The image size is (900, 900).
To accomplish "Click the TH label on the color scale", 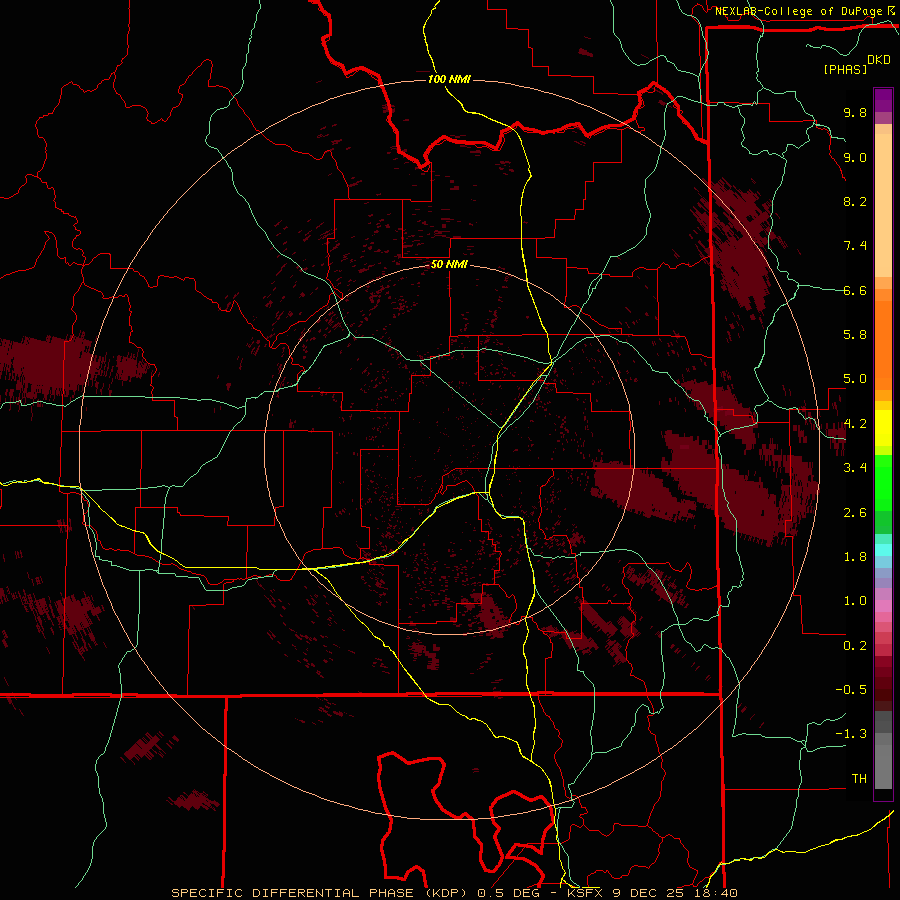I will coord(859,779).
